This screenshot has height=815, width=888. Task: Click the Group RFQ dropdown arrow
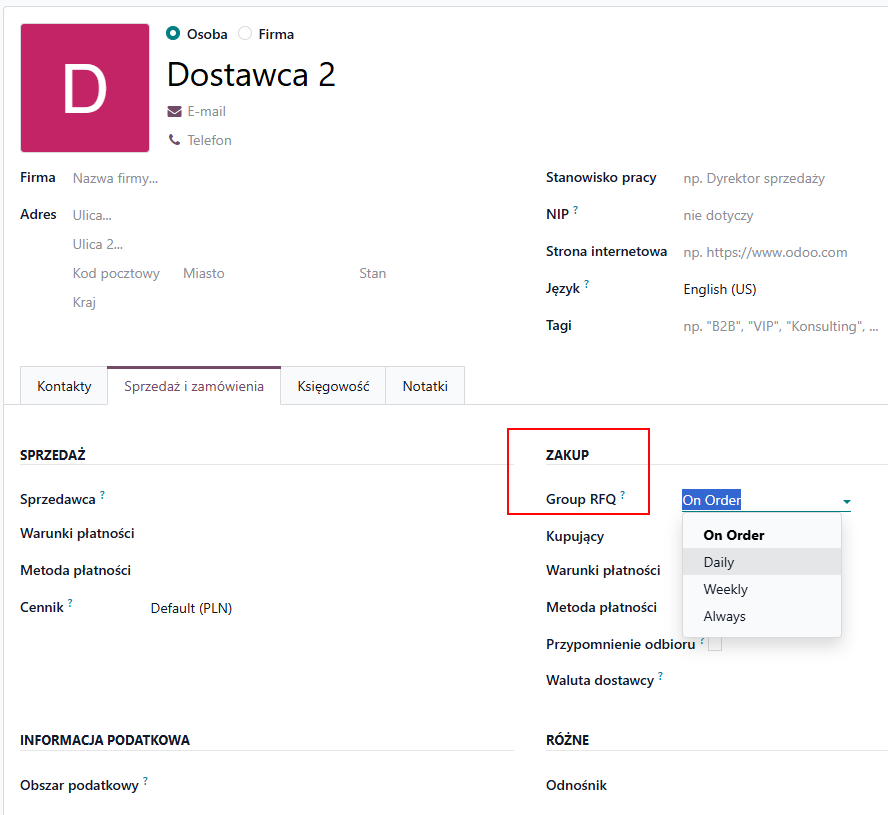846,501
